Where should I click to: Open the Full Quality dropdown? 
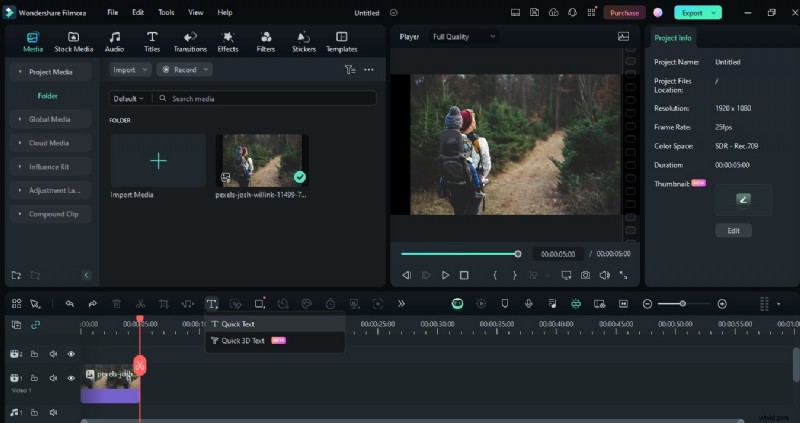[x=464, y=37]
